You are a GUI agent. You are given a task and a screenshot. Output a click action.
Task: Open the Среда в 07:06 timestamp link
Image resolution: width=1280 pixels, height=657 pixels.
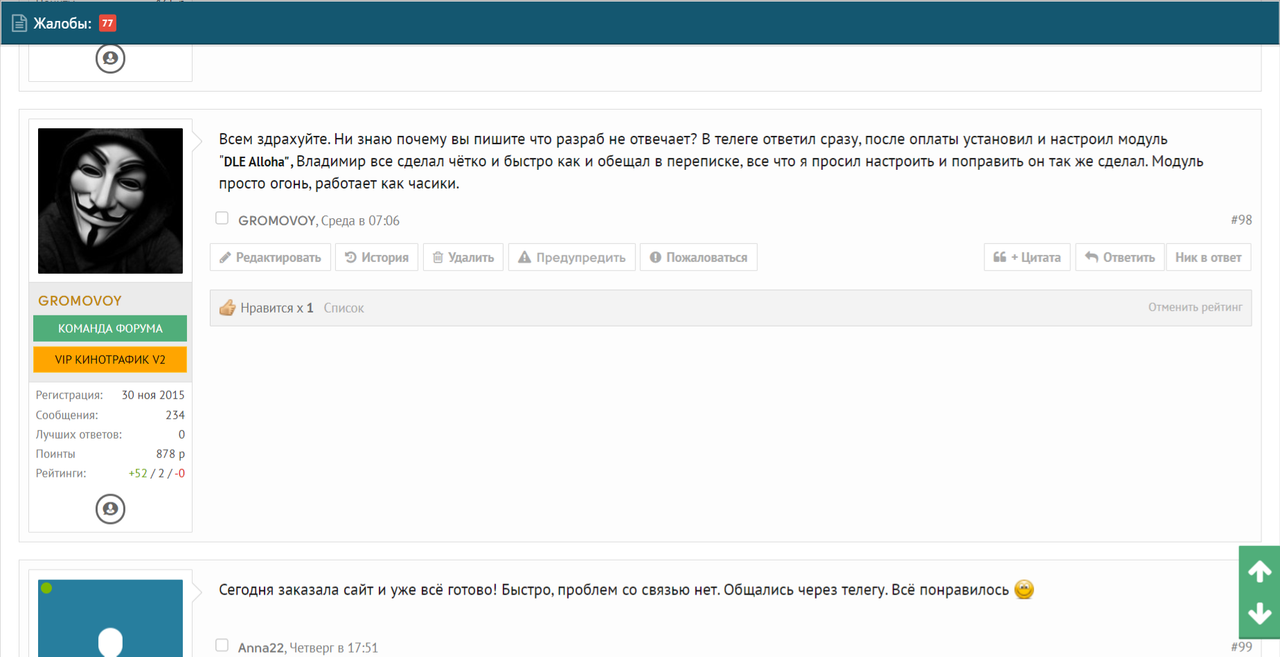click(x=360, y=220)
